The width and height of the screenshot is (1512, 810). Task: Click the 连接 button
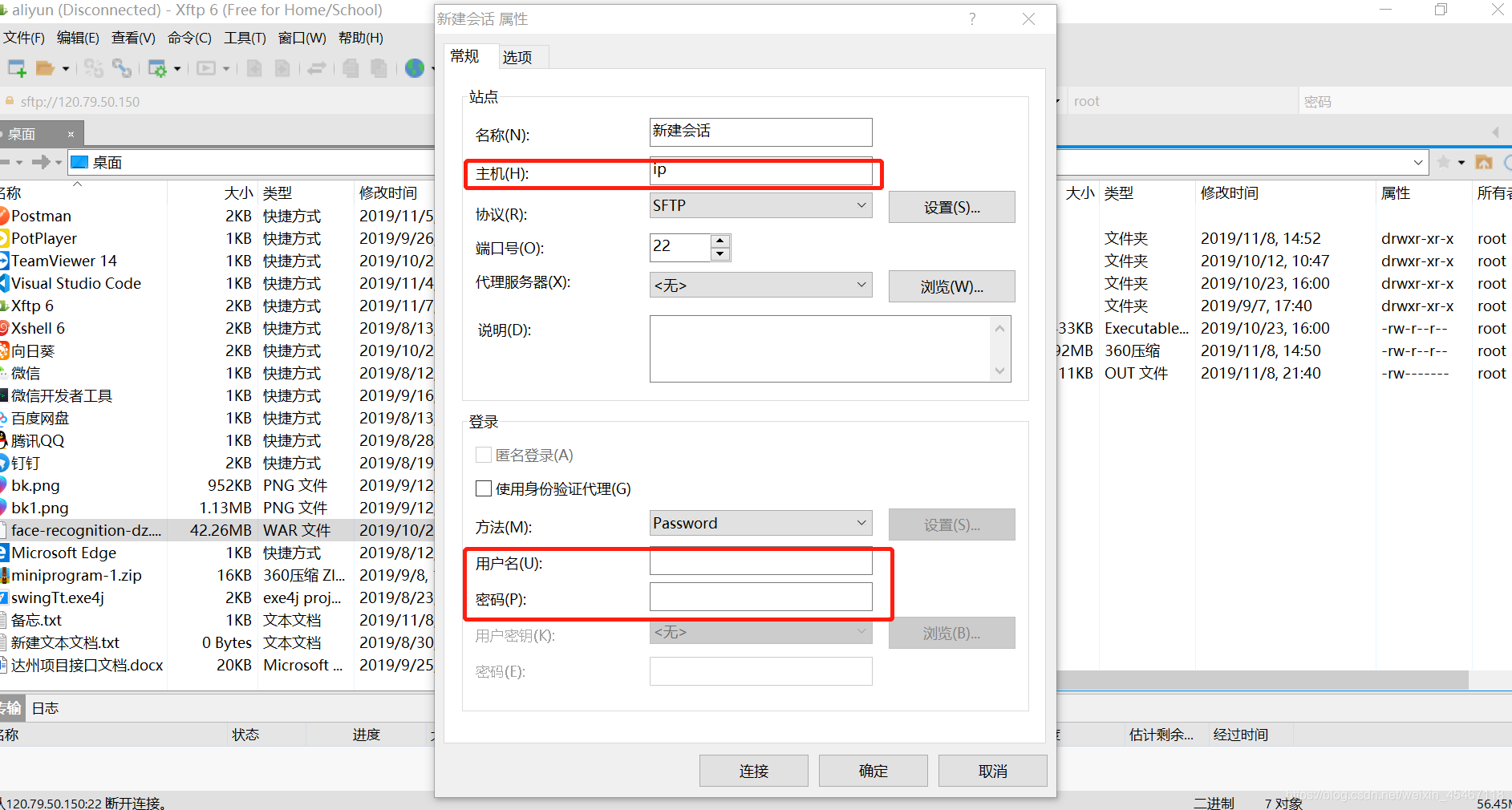(753, 771)
